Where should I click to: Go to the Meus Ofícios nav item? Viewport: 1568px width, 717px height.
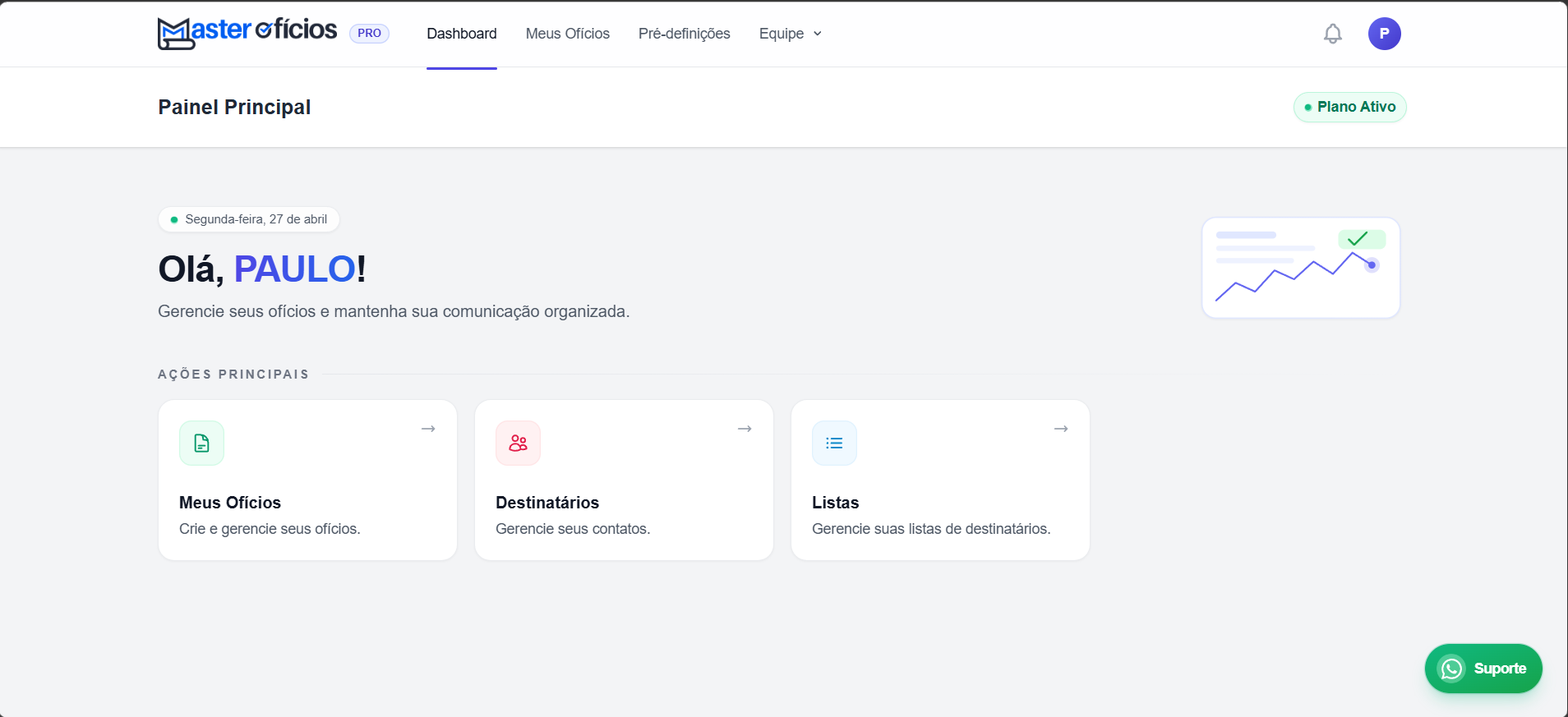(568, 34)
